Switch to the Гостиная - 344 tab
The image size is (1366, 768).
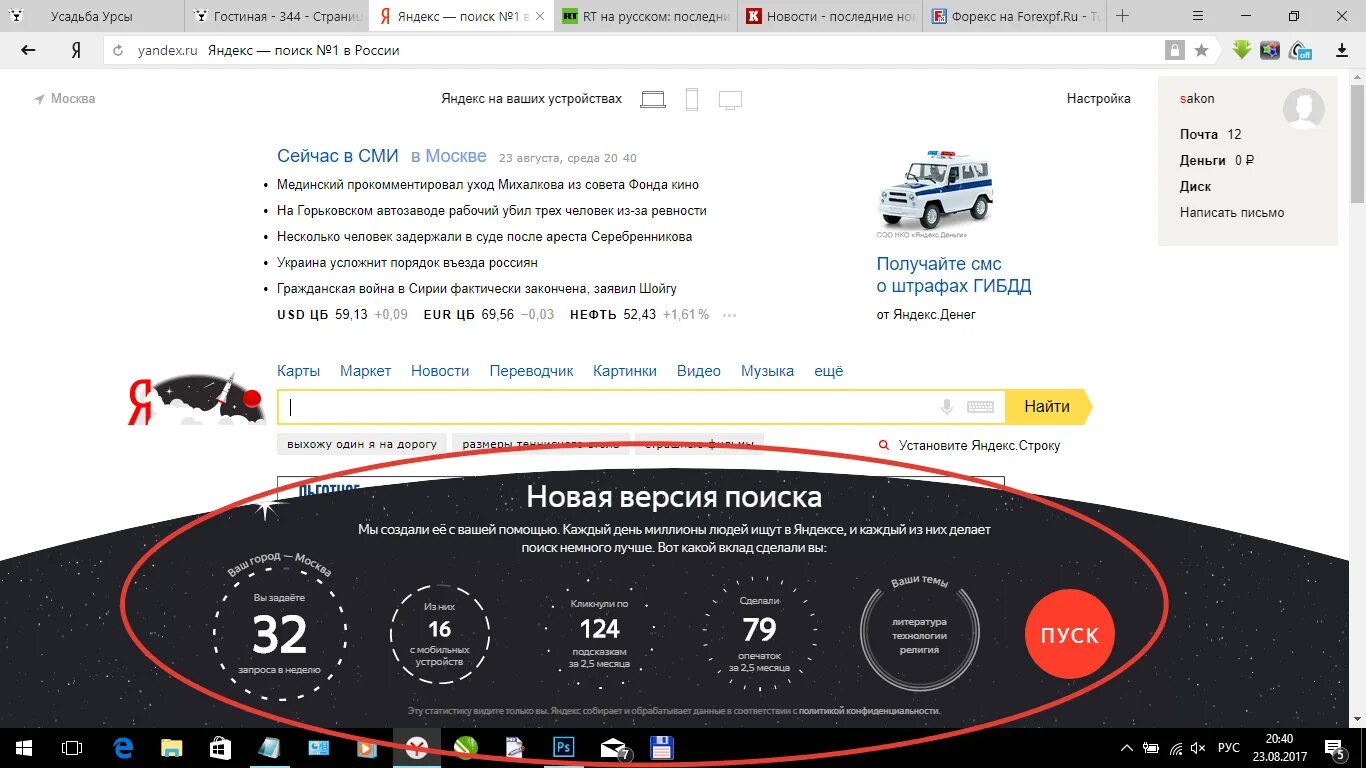(277, 16)
